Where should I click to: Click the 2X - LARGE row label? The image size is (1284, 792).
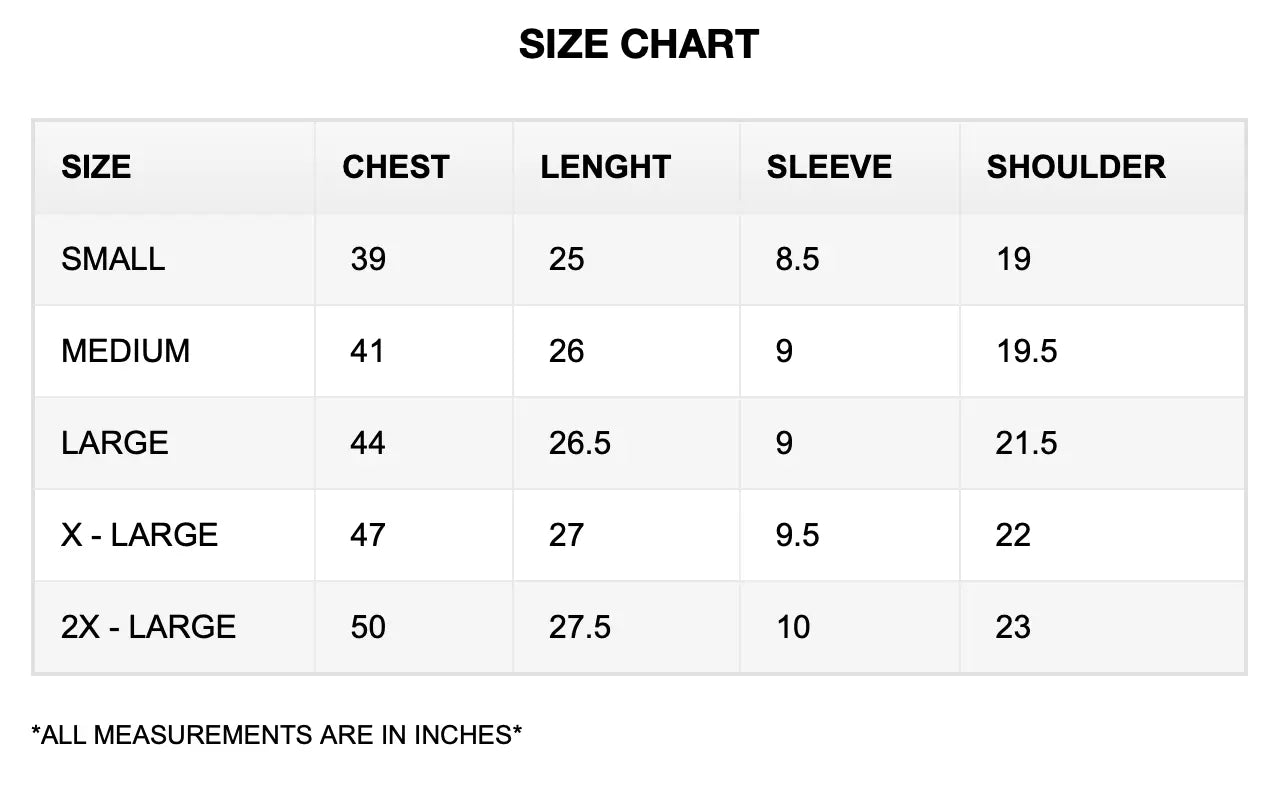tap(148, 627)
